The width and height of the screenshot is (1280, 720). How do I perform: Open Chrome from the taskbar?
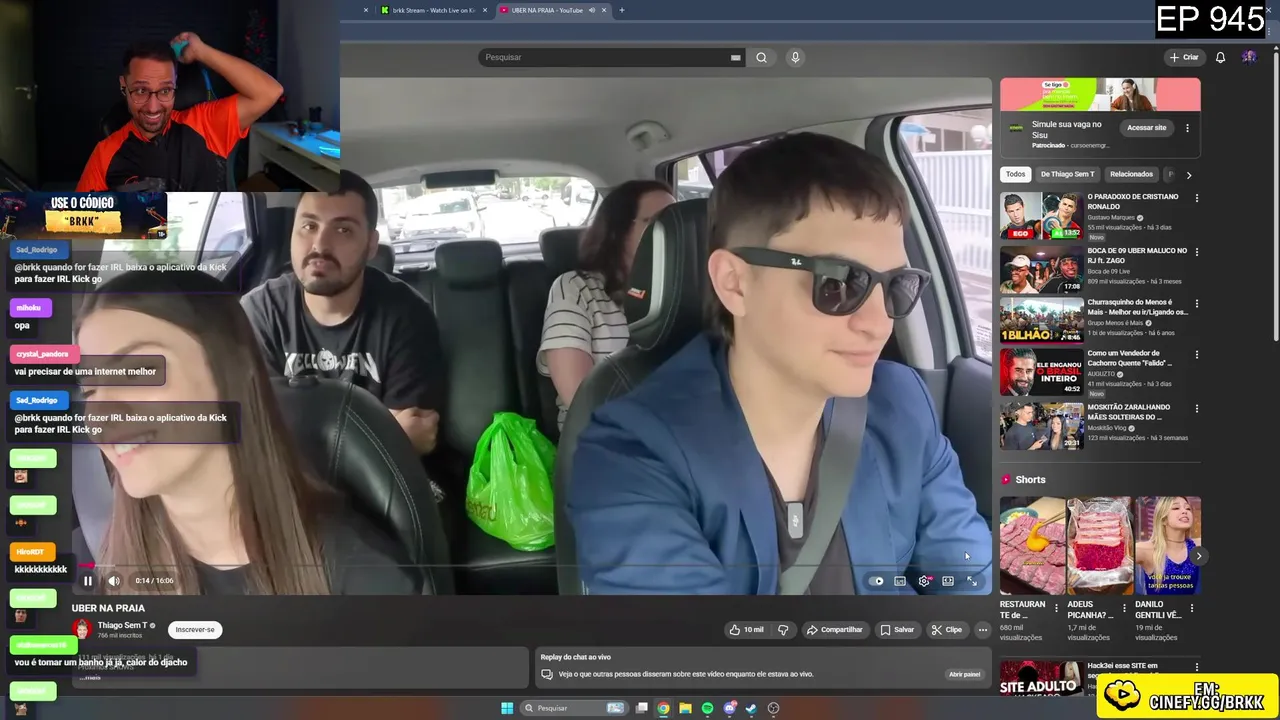click(x=663, y=708)
